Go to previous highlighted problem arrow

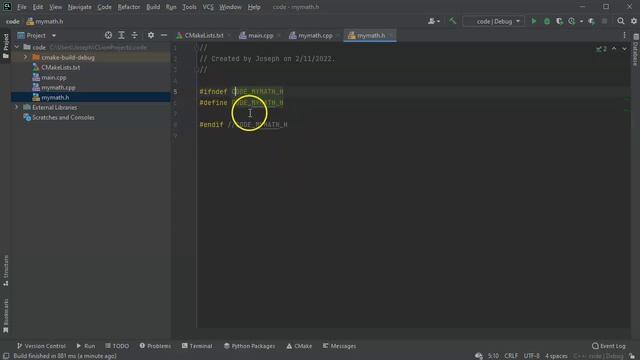(x=614, y=49)
